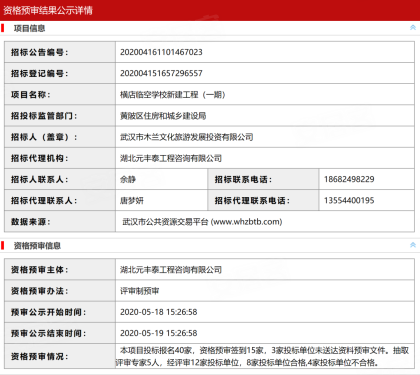Click the 预审公示开始时间 label cell
This screenshot has height=375, width=420.
pyautogui.click(x=60, y=312)
